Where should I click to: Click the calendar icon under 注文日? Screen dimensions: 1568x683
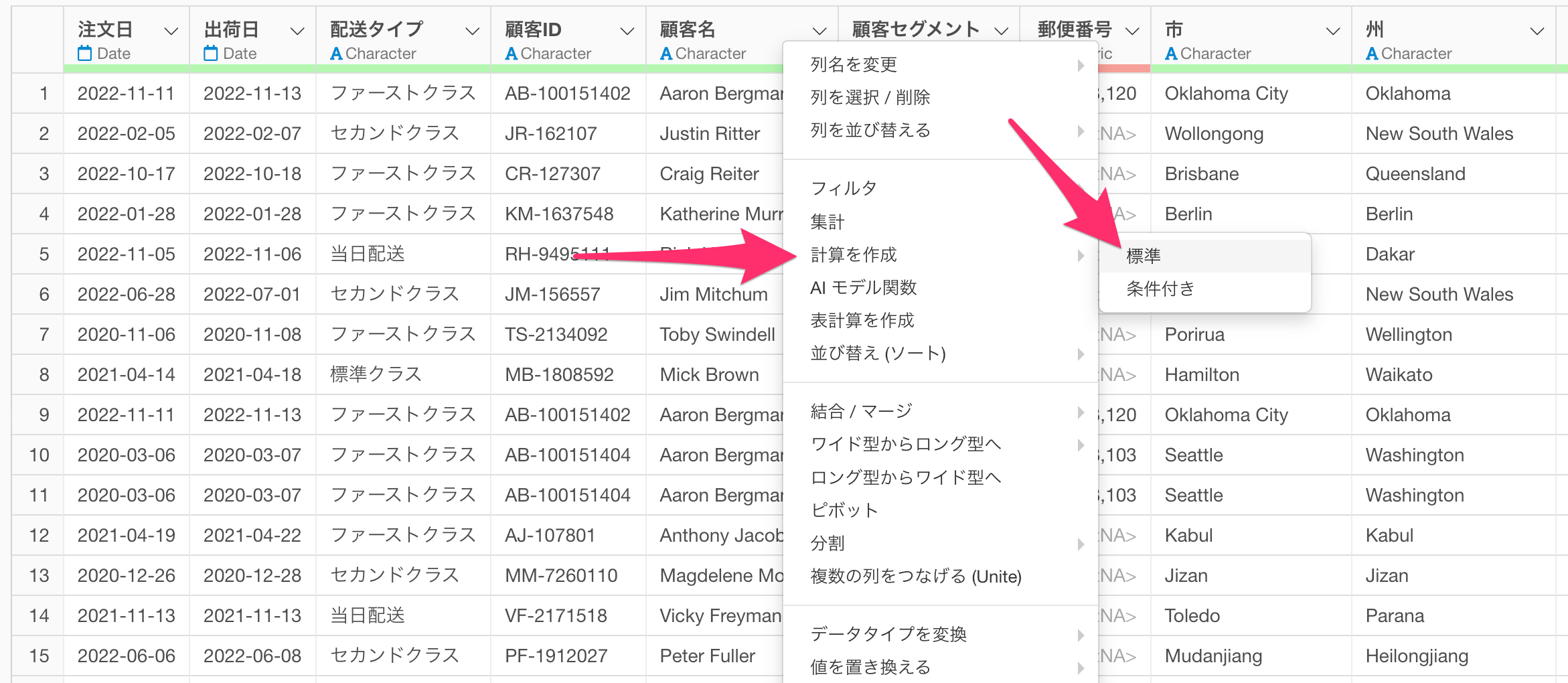click(84, 54)
